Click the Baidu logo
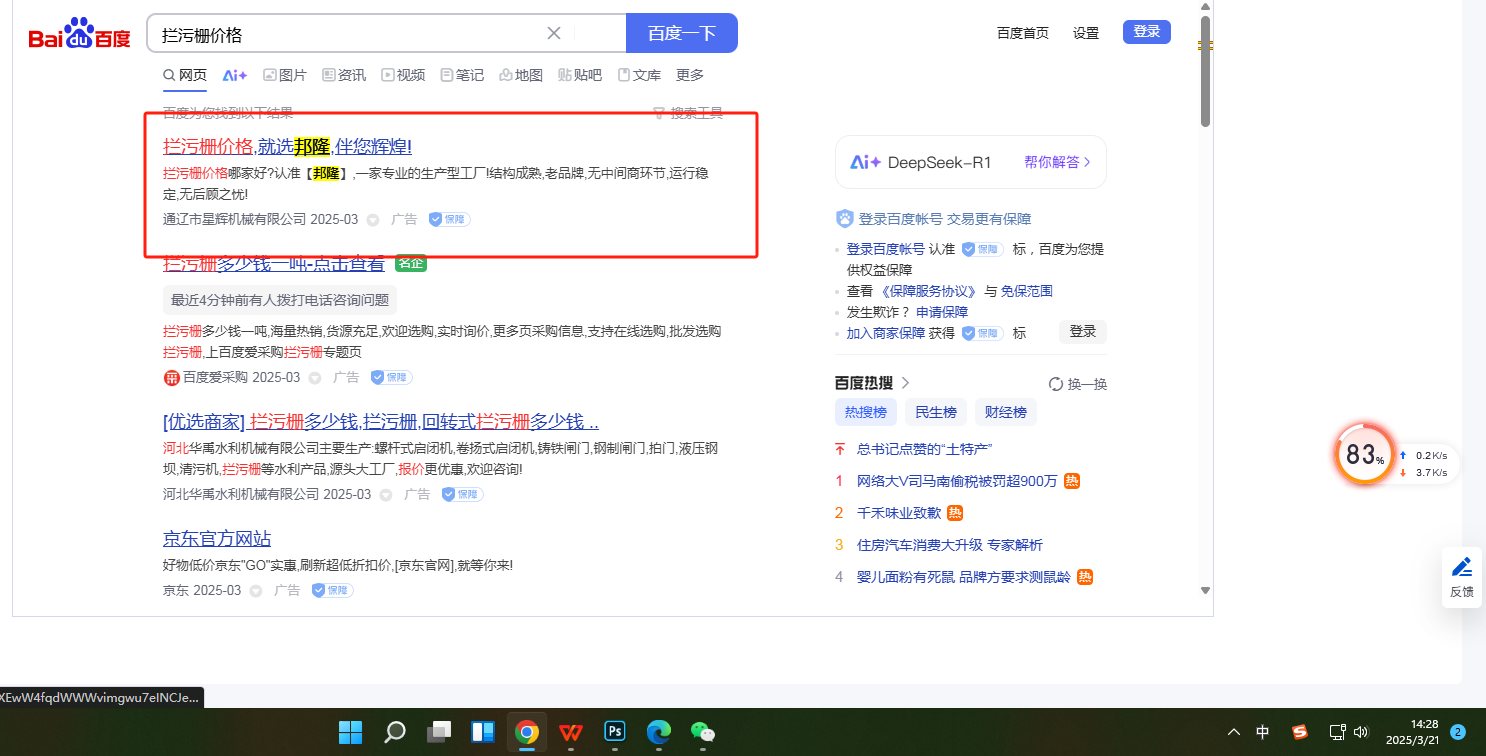The height and width of the screenshot is (756, 1486). point(79,34)
